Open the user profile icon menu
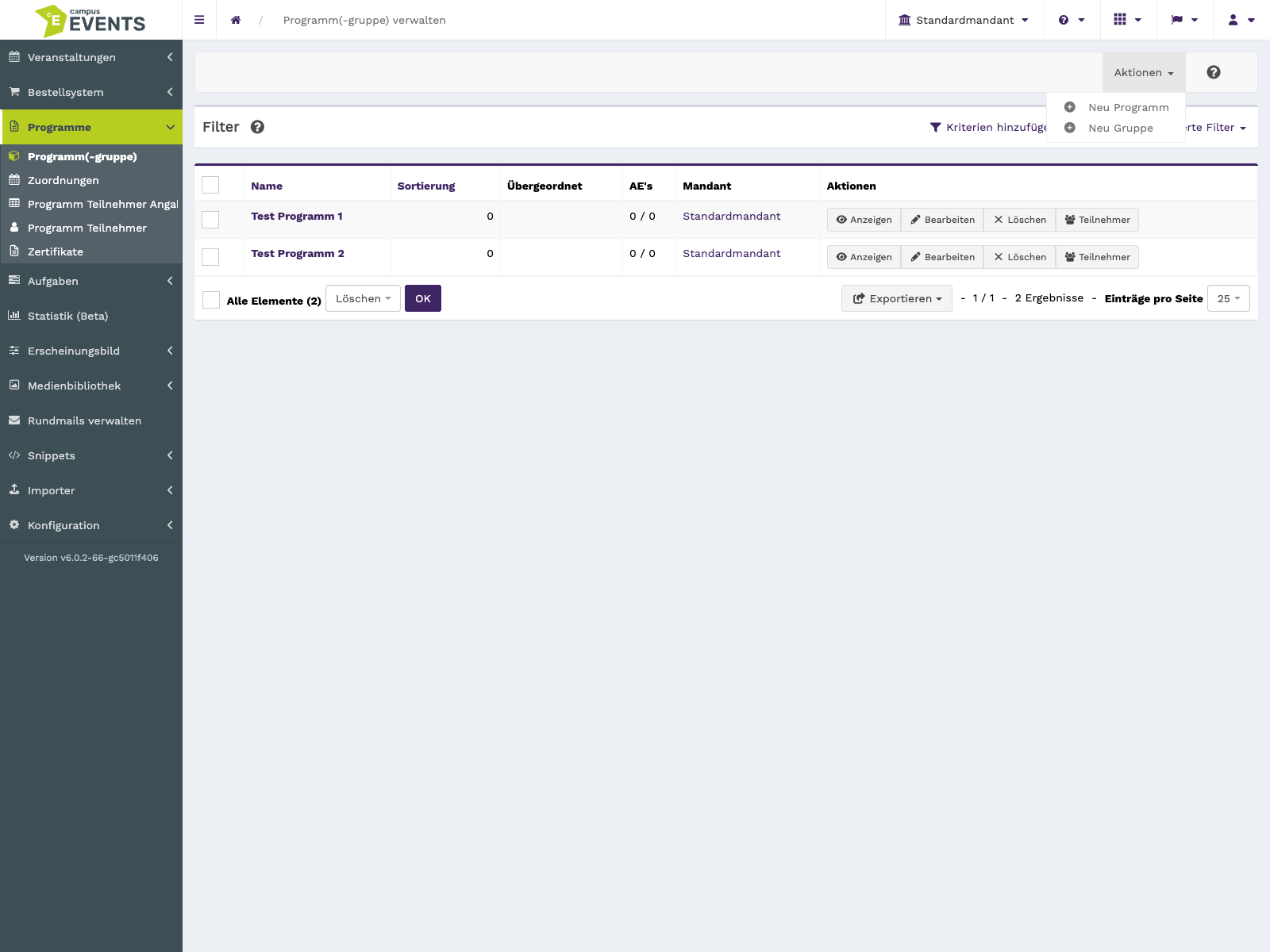The height and width of the screenshot is (952, 1270). 1241,20
